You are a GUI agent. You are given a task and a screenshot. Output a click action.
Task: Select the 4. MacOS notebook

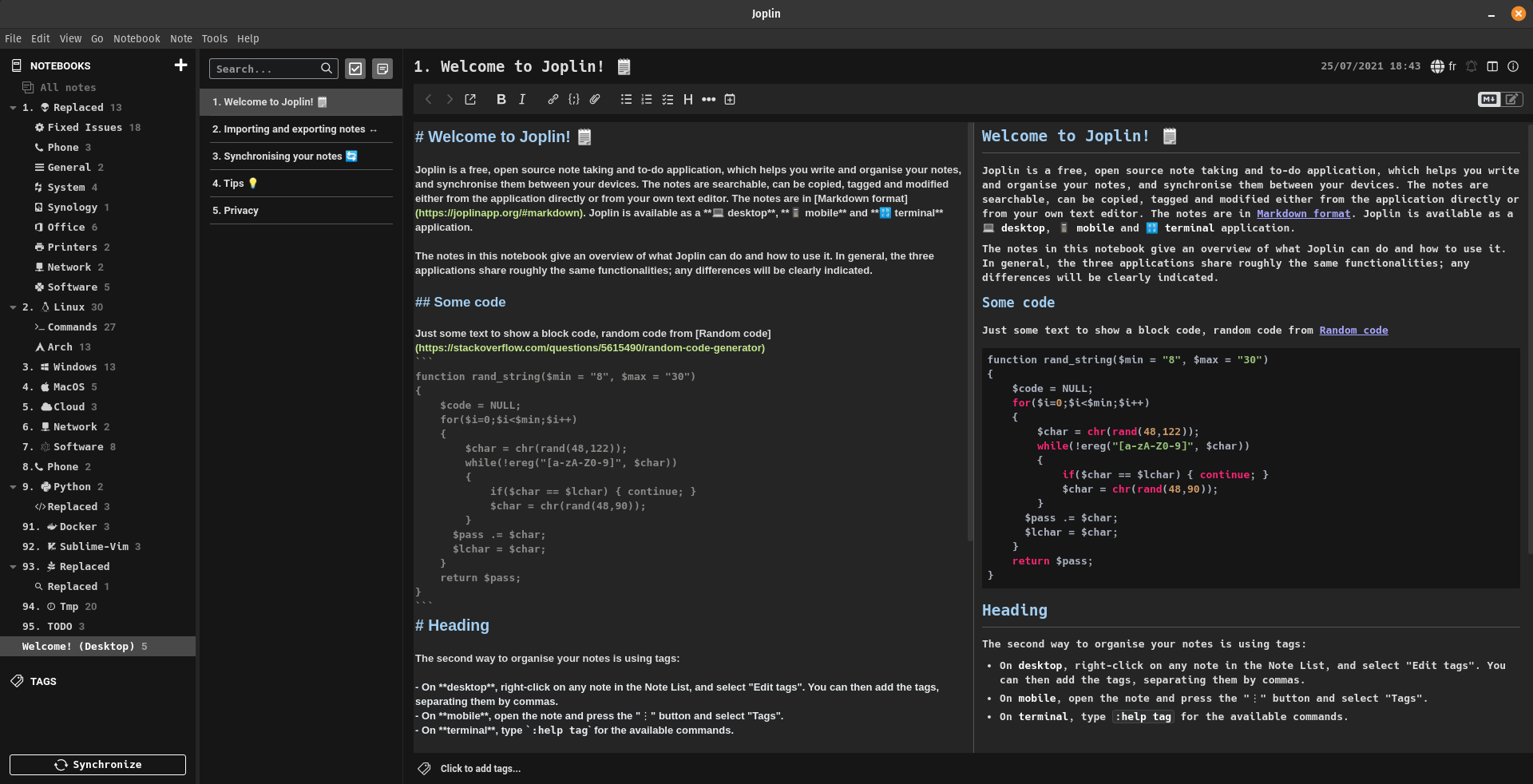coord(97,386)
